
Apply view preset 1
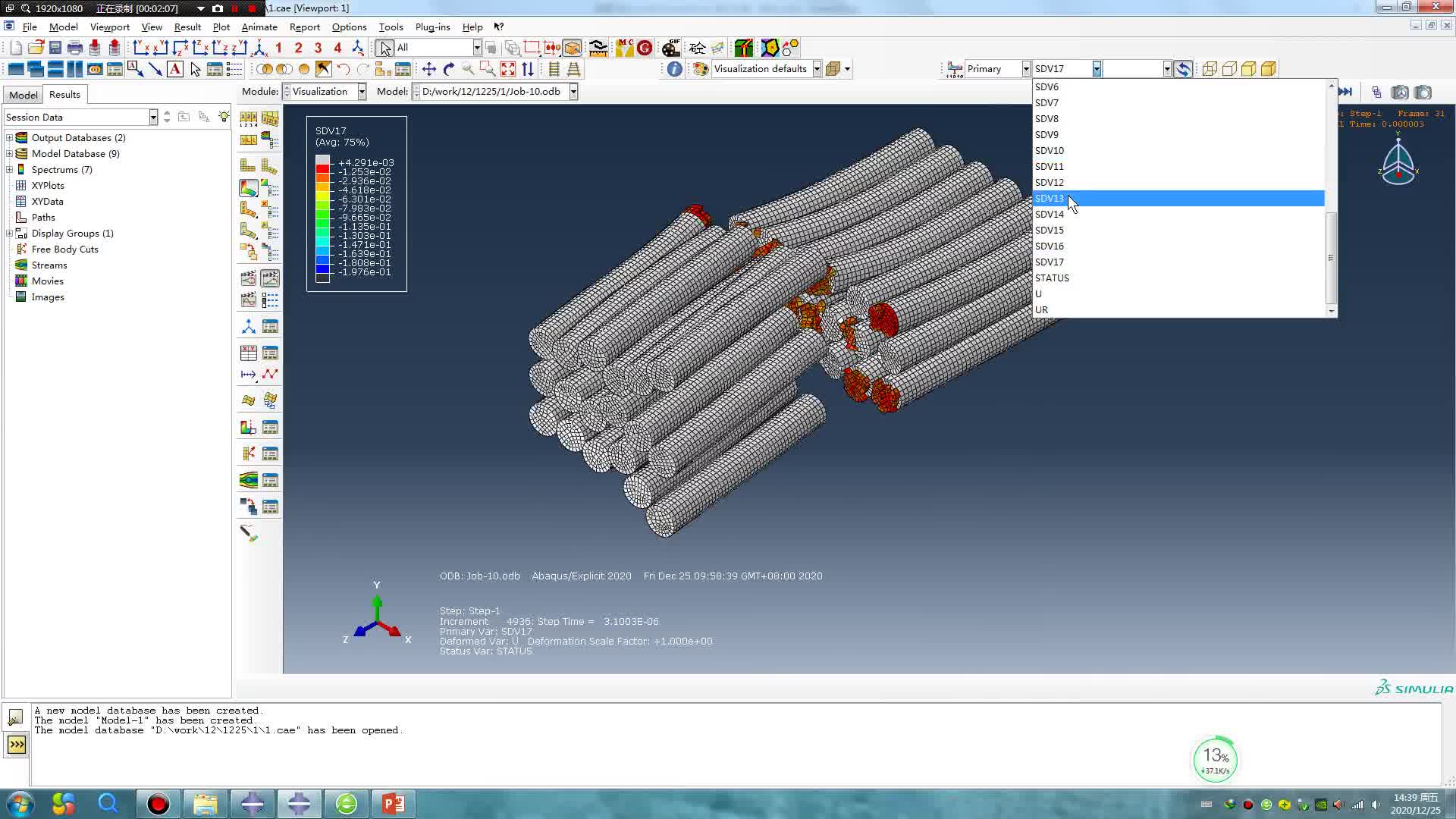[278, 48]
